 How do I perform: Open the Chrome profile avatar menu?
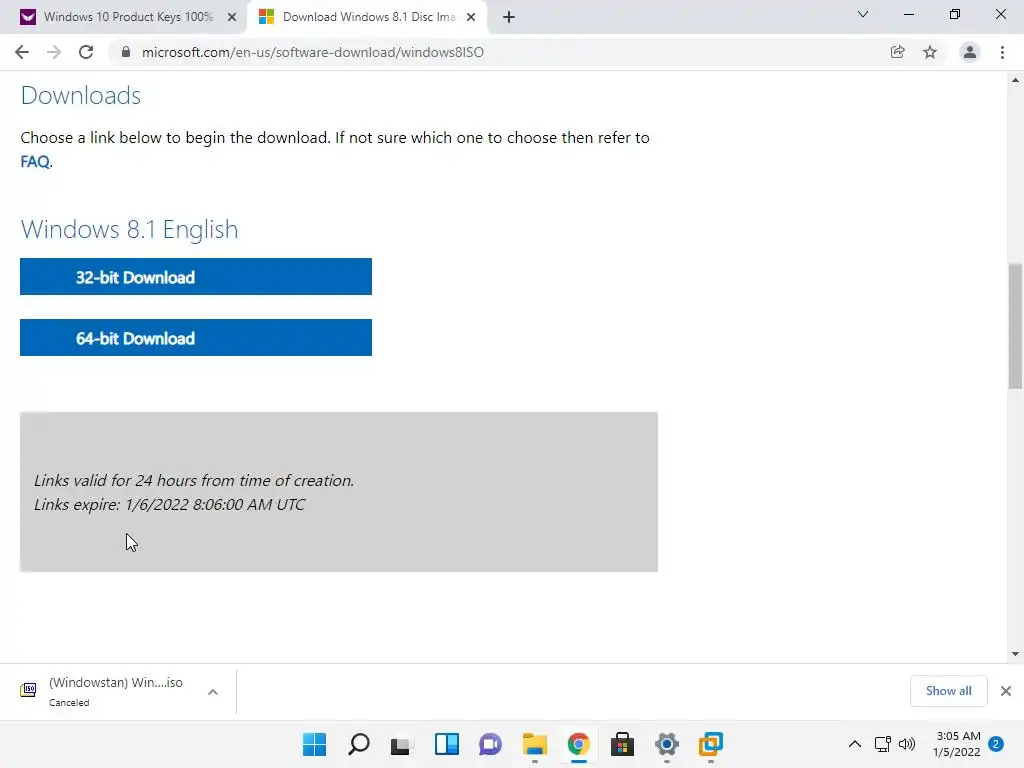coord(970,52)
